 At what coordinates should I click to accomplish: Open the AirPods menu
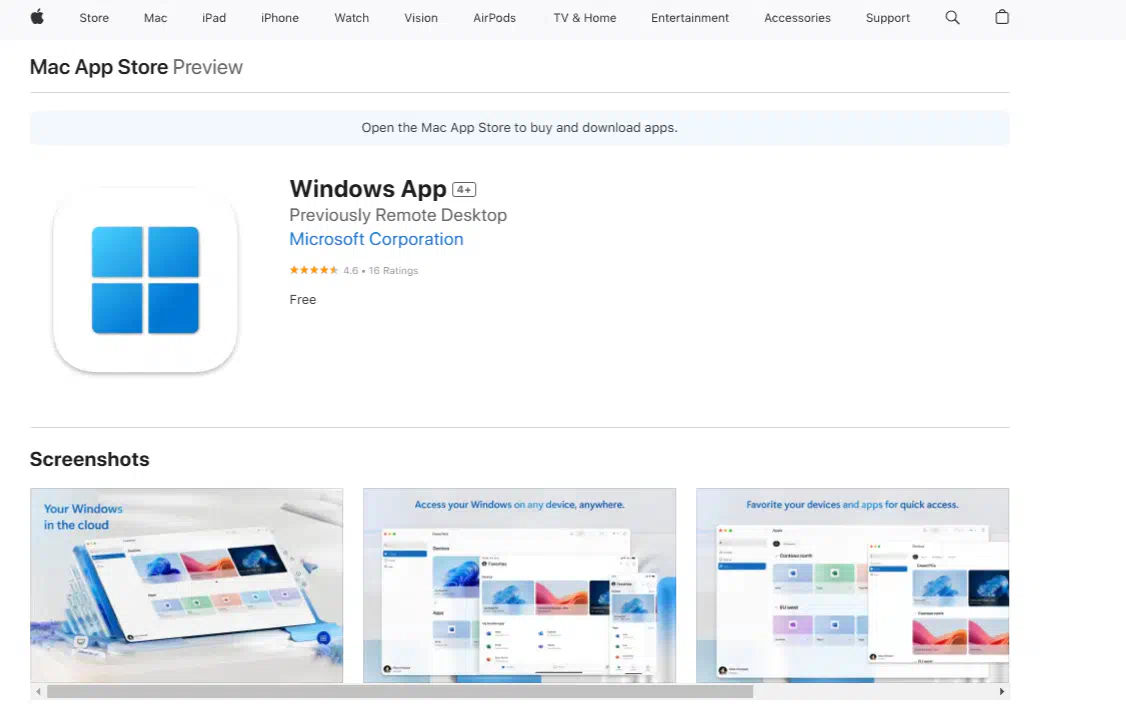[495, 18]
